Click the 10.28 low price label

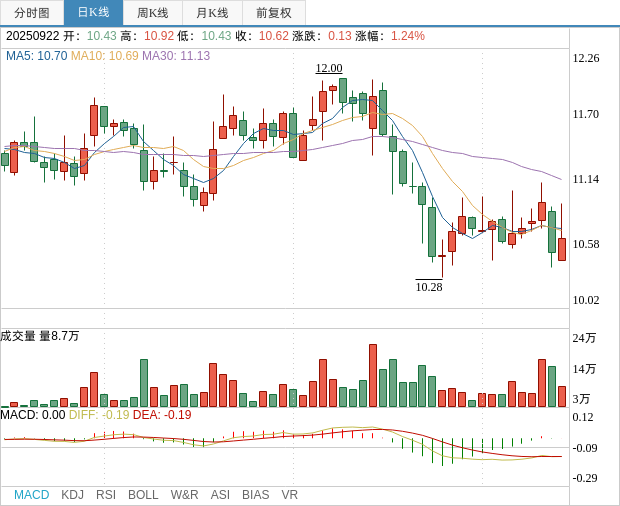pyautogui.click(x=429, y=287)
